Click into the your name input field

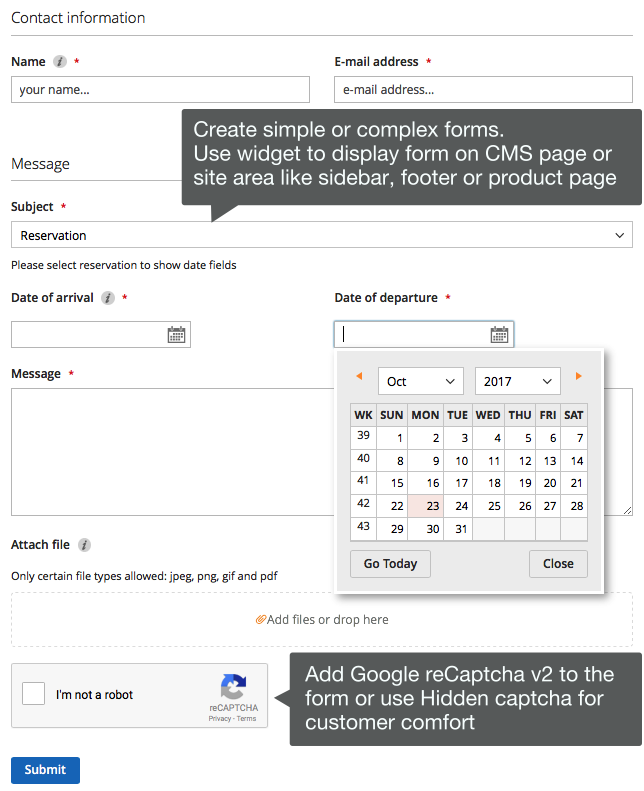[160, 90]
